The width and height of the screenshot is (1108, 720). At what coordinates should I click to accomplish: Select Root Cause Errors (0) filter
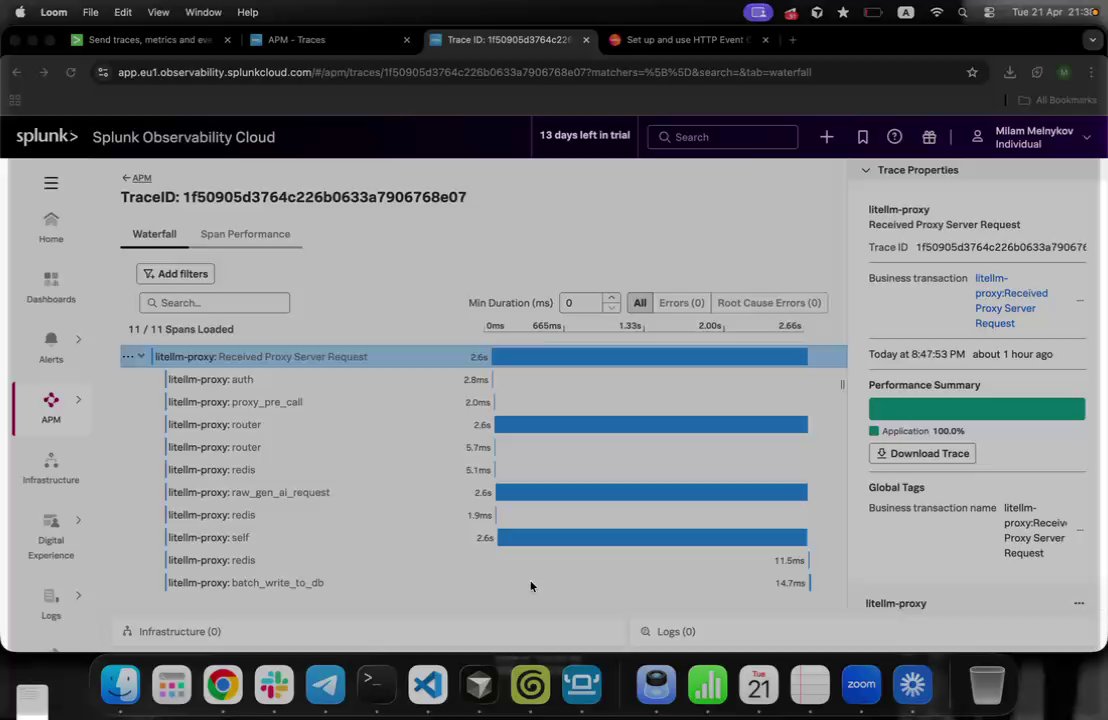pos(769,302)
